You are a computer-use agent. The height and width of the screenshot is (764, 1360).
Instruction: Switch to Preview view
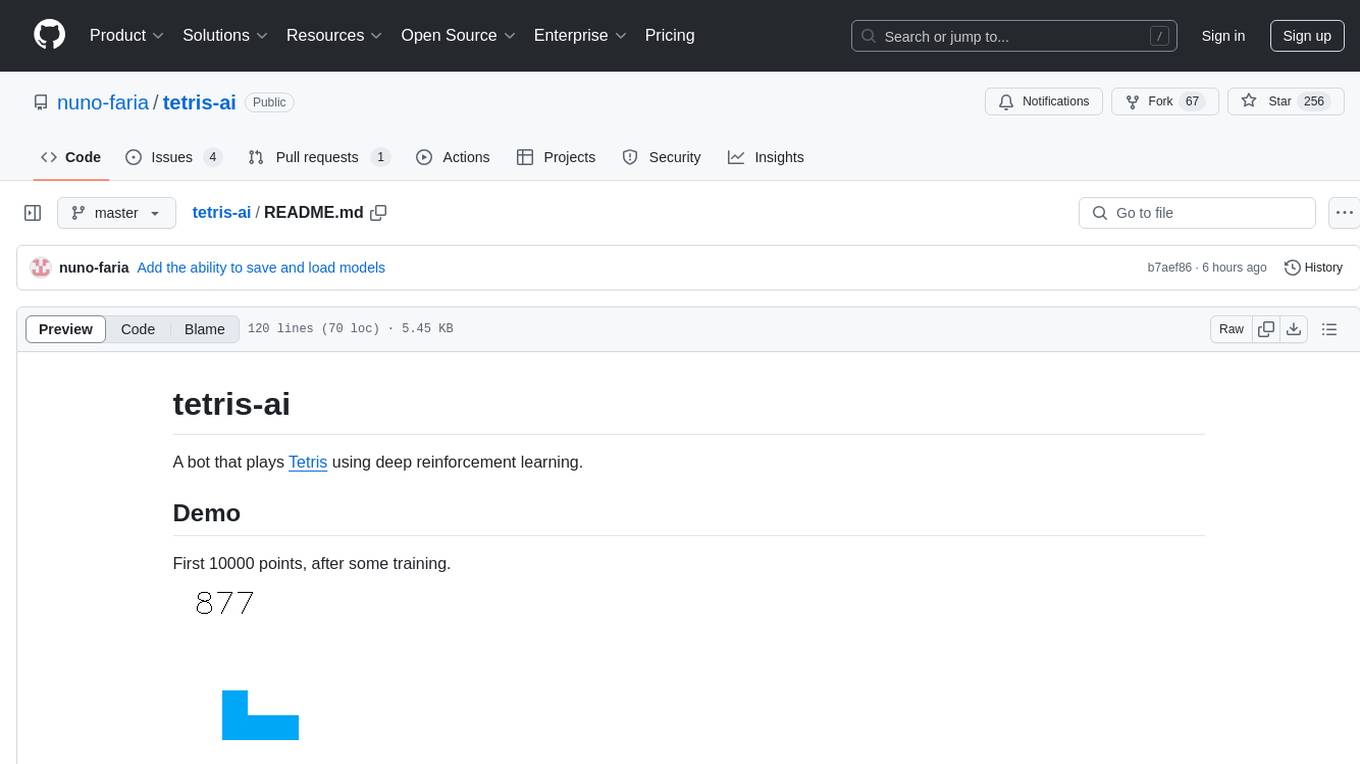tap(66, 329)
